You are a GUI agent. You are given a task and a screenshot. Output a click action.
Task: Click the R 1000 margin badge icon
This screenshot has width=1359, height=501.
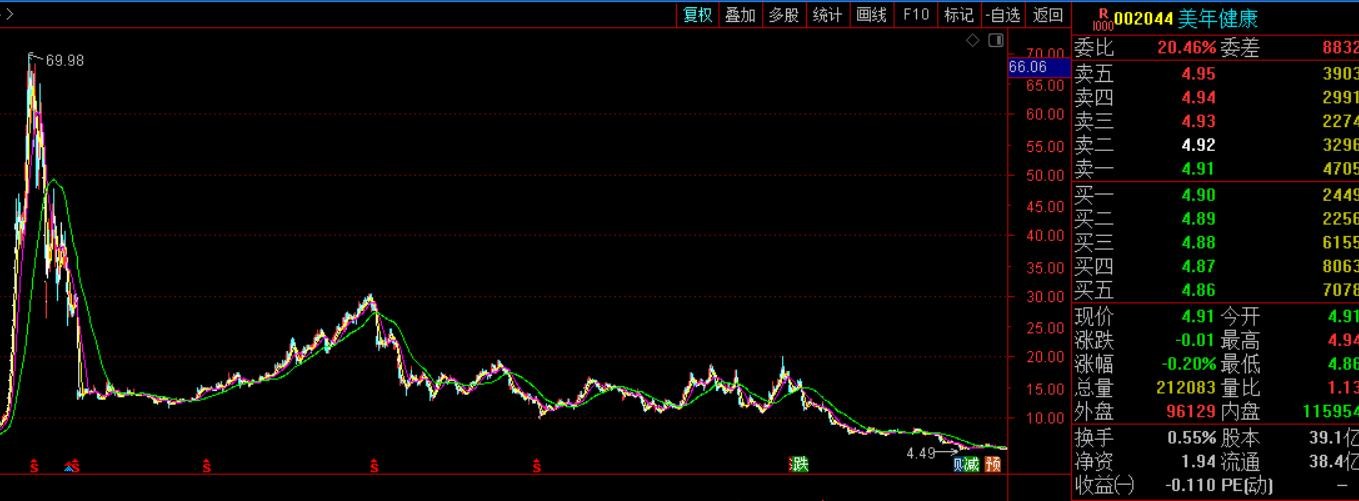tap(1102, 19)
